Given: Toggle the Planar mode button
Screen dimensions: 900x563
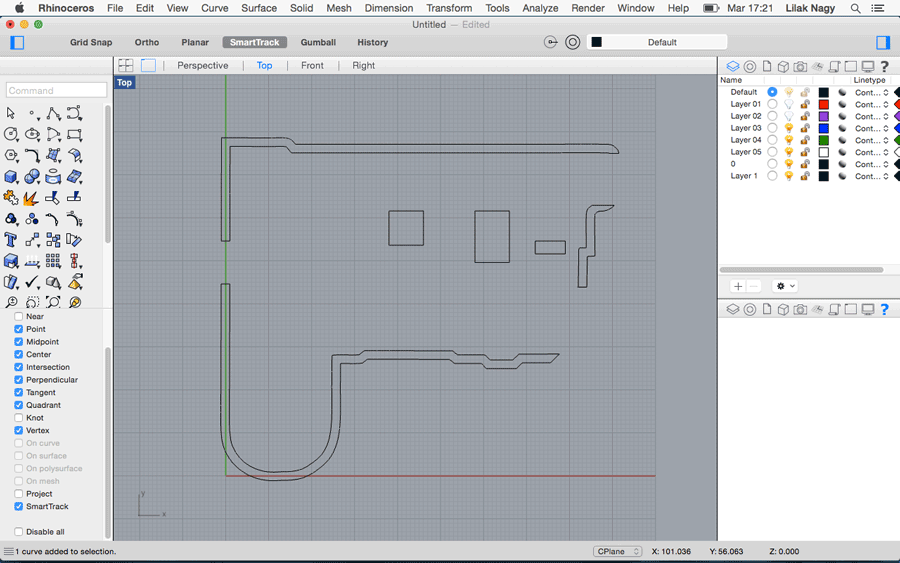Looking at the screenshot, I should pos(195,42).
